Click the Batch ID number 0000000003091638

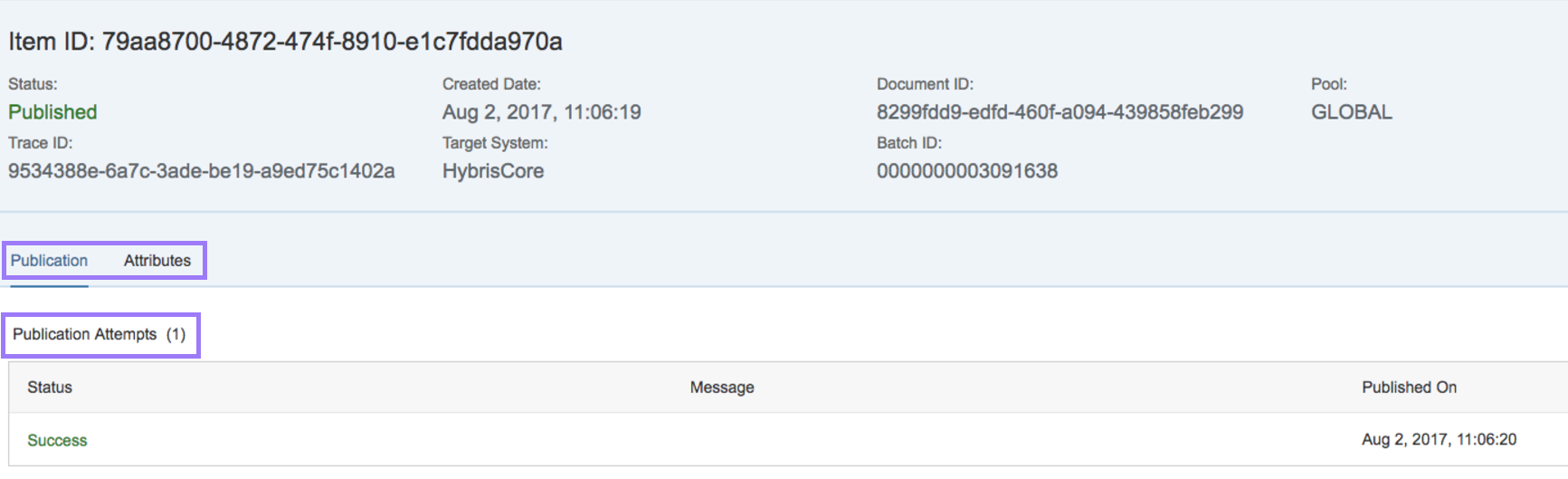[966, 171]
